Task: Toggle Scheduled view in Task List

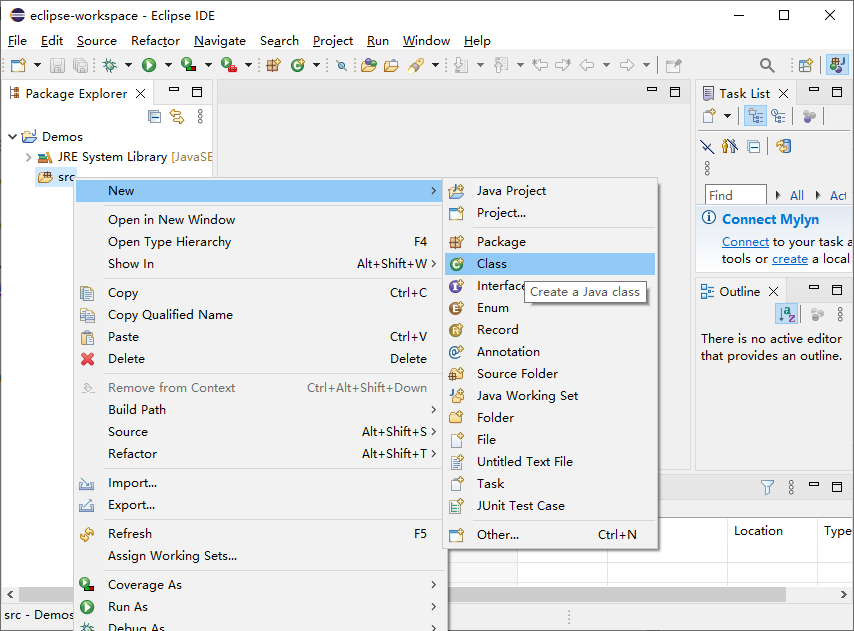Action: 779,117
